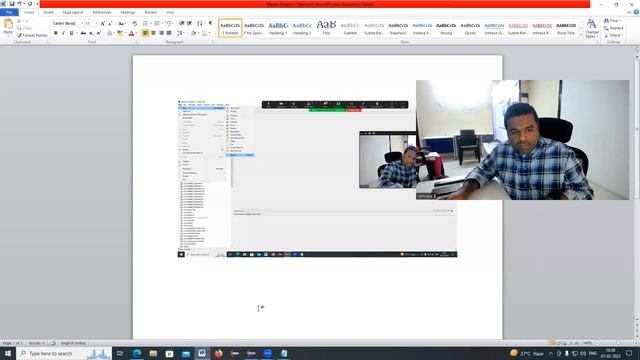Open the Mail app from taskbar

point(186,353)
